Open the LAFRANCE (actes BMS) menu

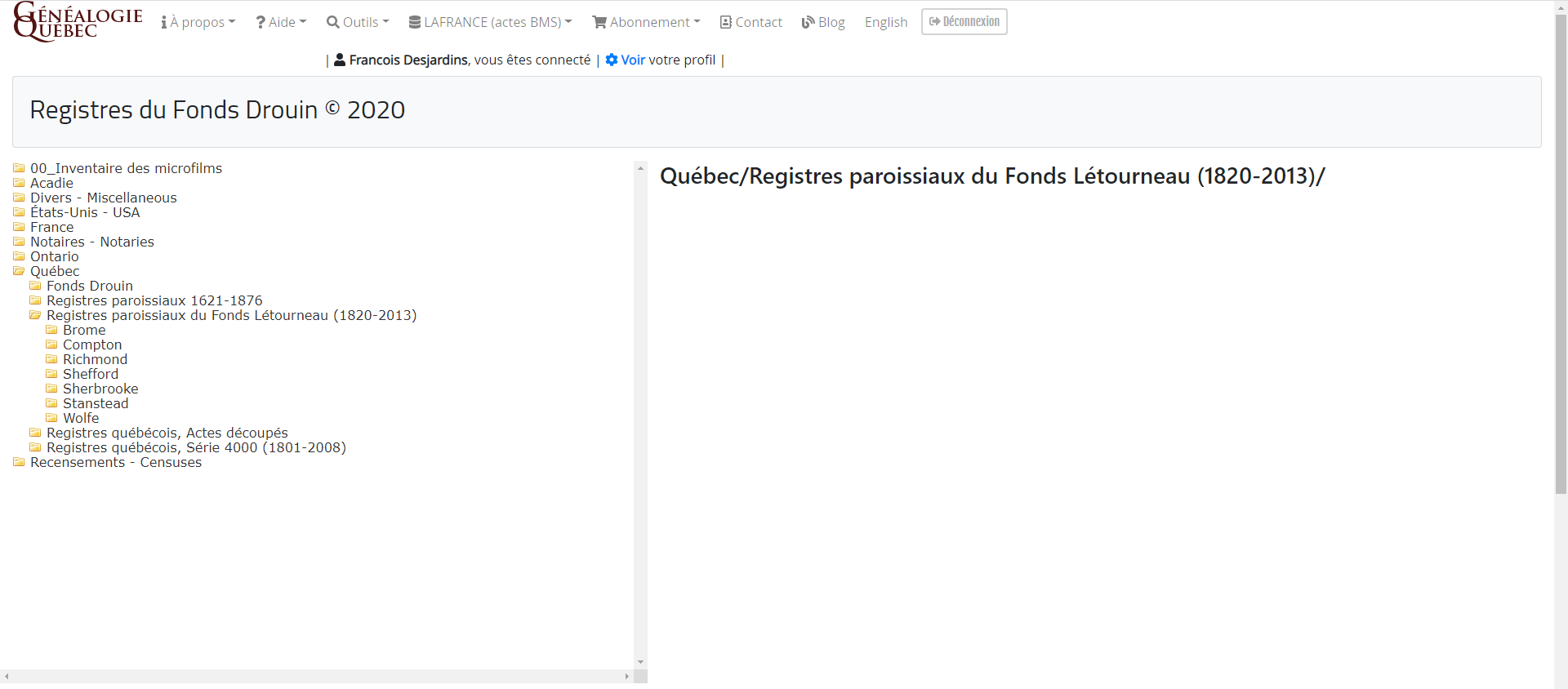pos(490,22)
